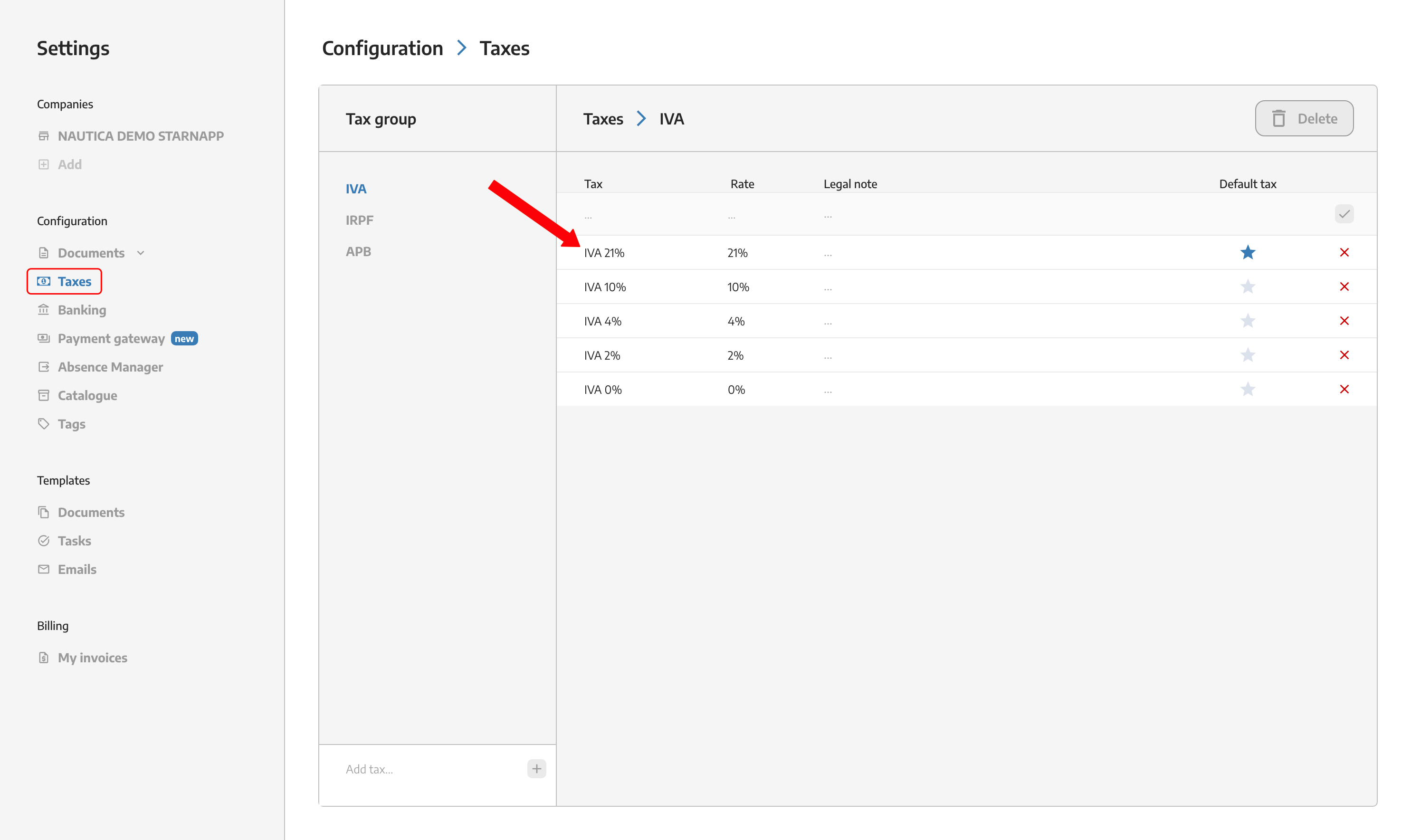Click Taxes breadcrumb in panel header
The width and height of the screenshot is (1411, 840).
point(603,119)
